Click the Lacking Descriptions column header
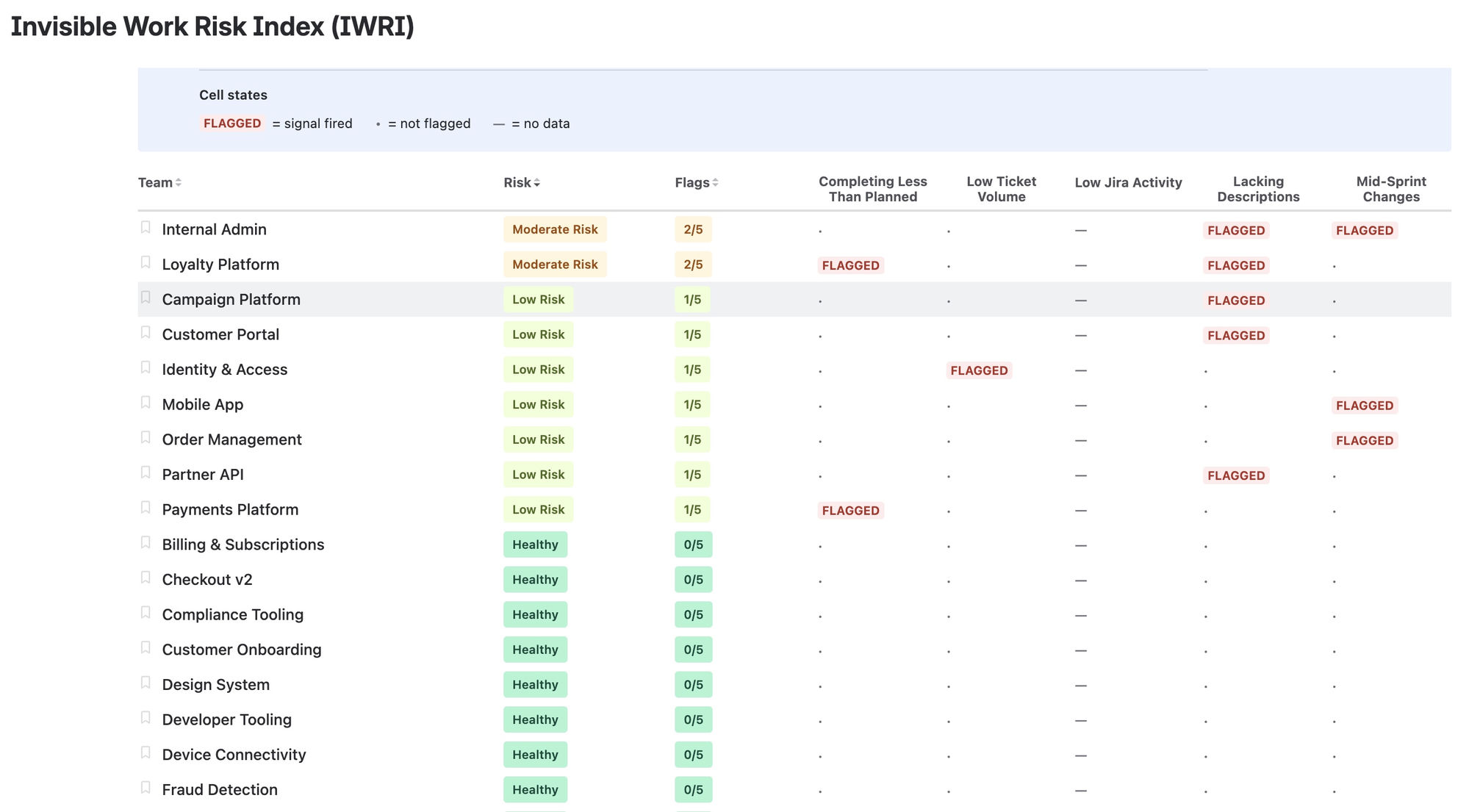This screenshot has width=1469, height=812. click(x=1258, y=189)
